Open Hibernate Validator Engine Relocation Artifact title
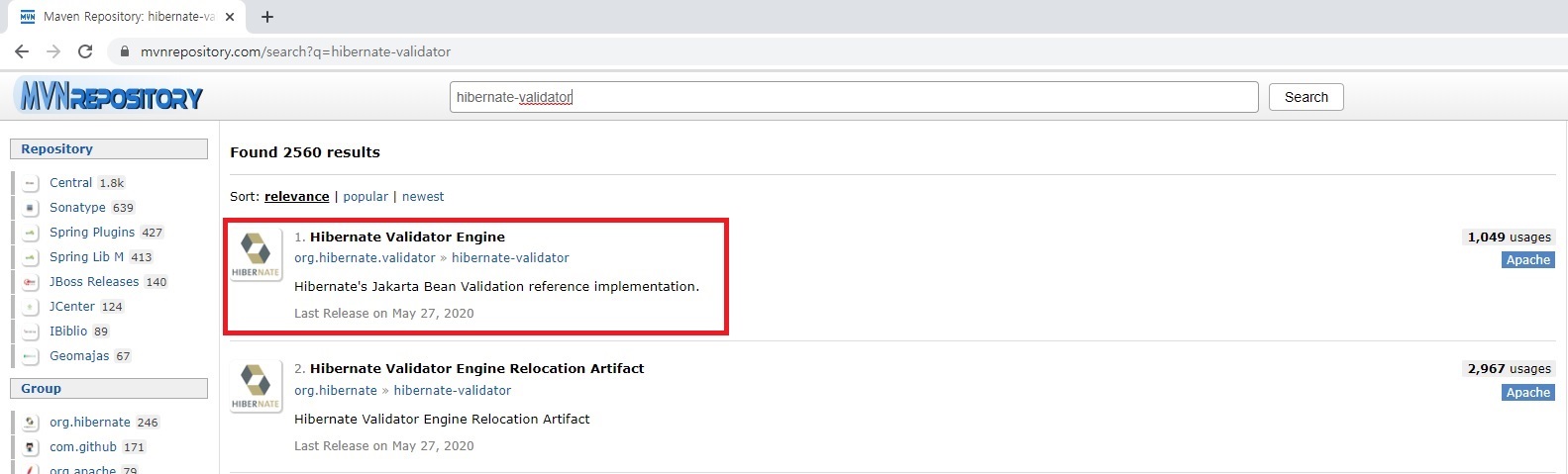 click(476, 368)
